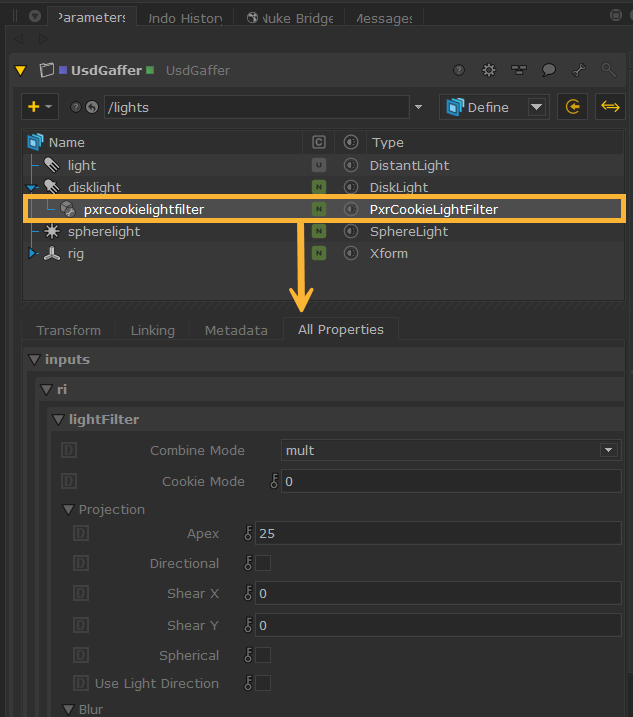Click the wrench icon in UsdGaffer header
The image size is (633, 717).
pos(578,70)
